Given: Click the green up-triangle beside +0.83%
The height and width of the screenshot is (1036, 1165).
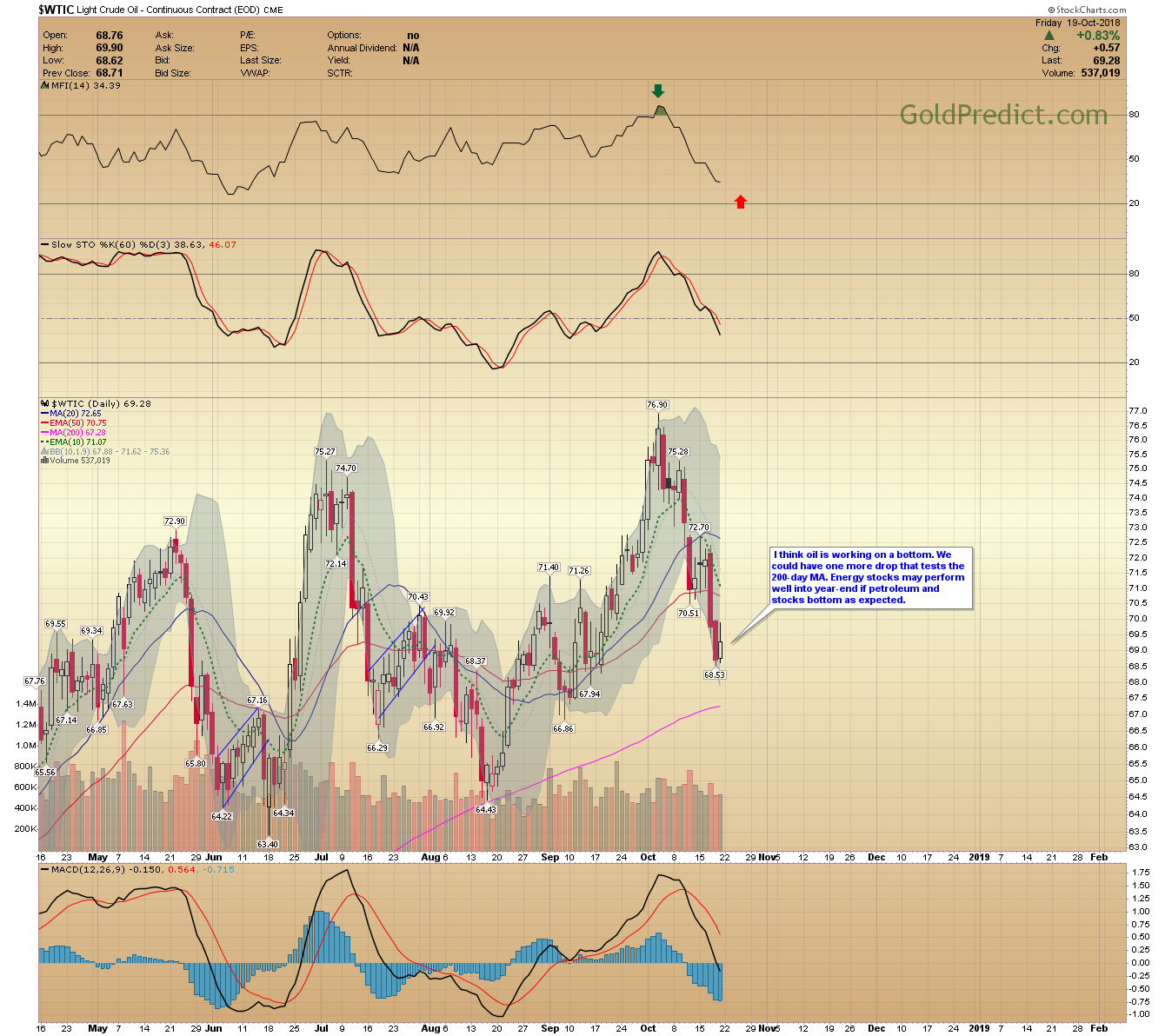Looking at the screenshot, I should tap(1049, 36).
